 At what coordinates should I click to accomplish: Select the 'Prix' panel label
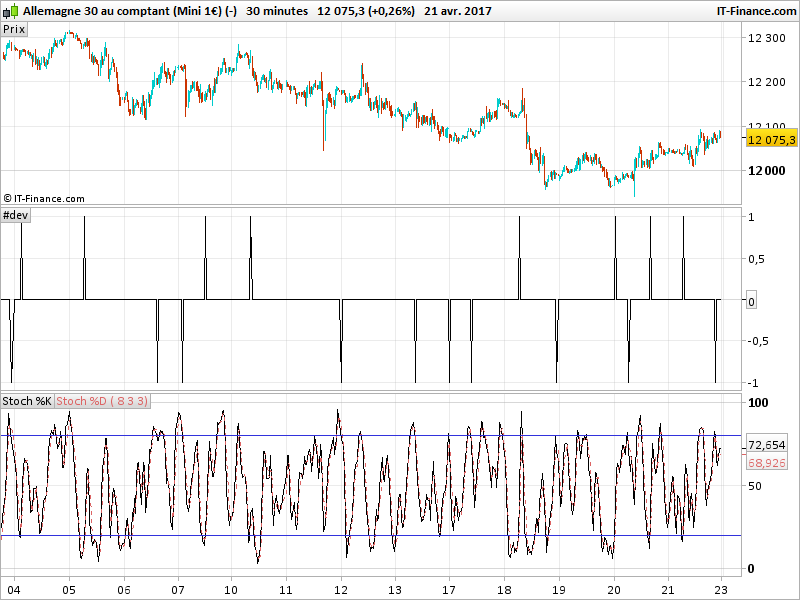pyautogui.click(x=14, y=29)
